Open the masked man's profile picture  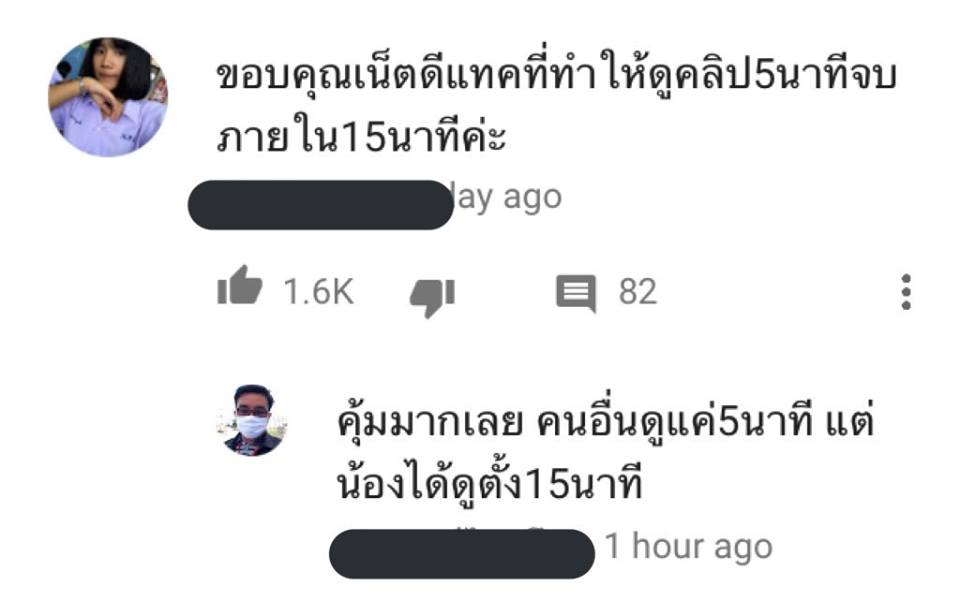253,420
